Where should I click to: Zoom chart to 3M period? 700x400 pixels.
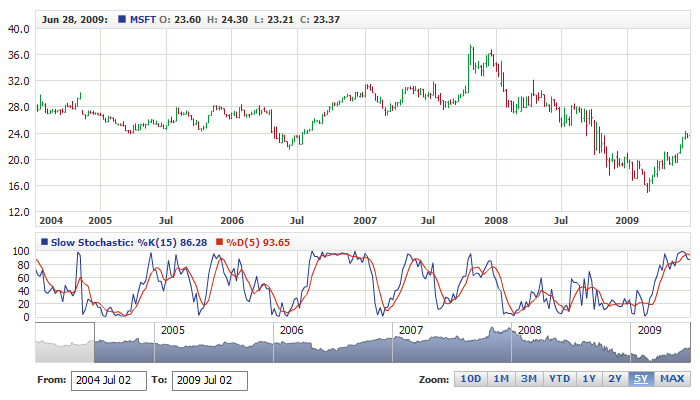click(530, 379)
